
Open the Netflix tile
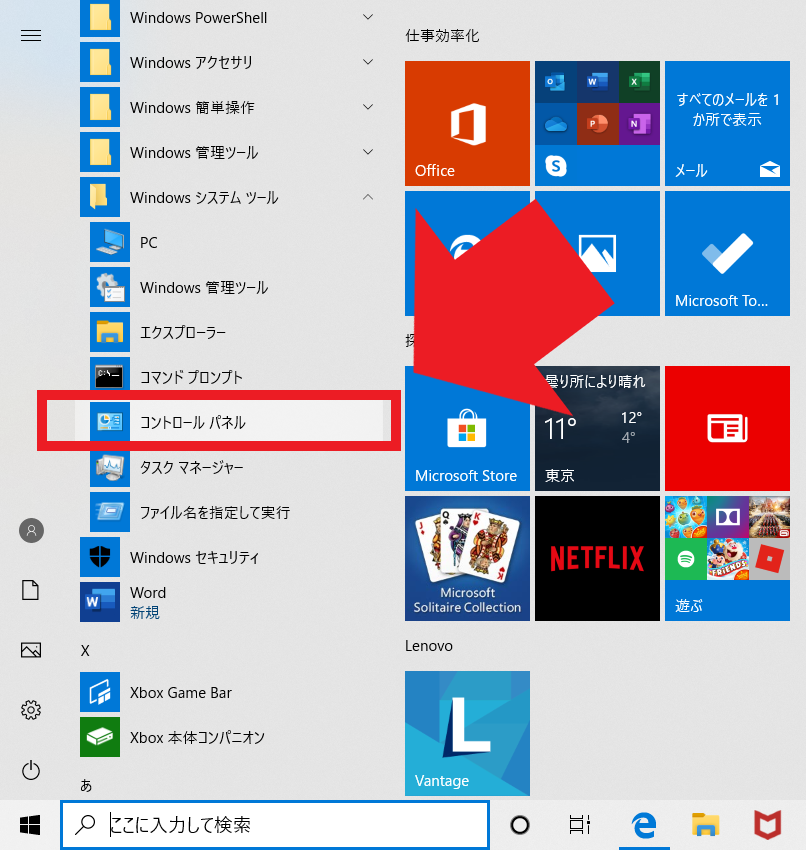597,558
